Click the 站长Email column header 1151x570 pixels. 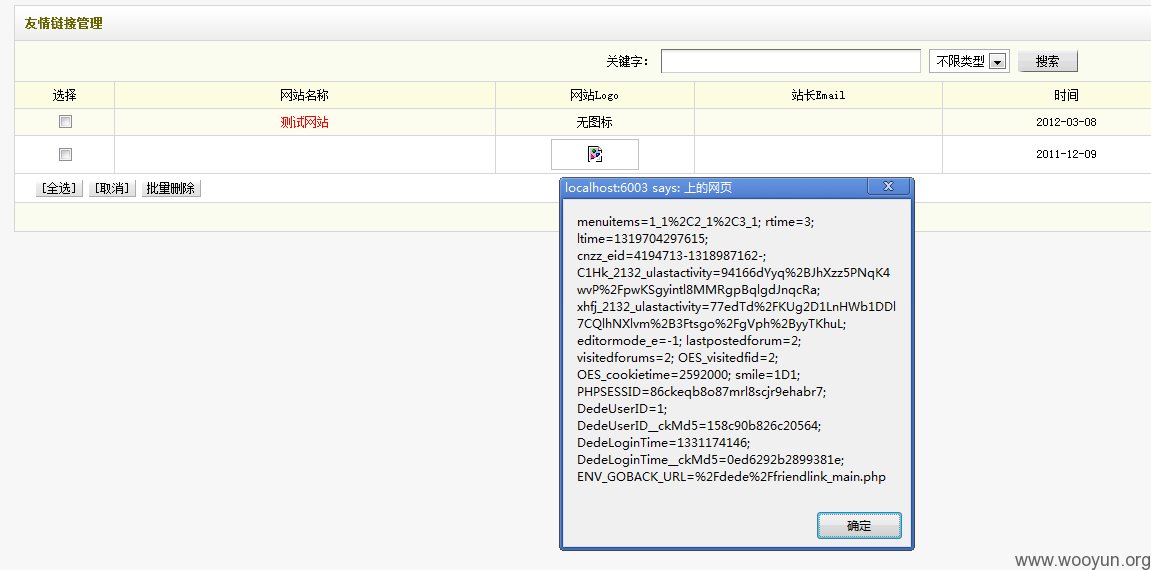818,95
